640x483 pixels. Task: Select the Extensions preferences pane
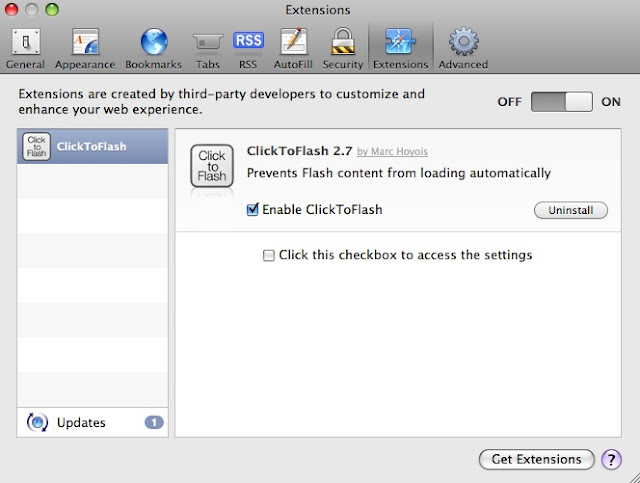click(400, 49)
